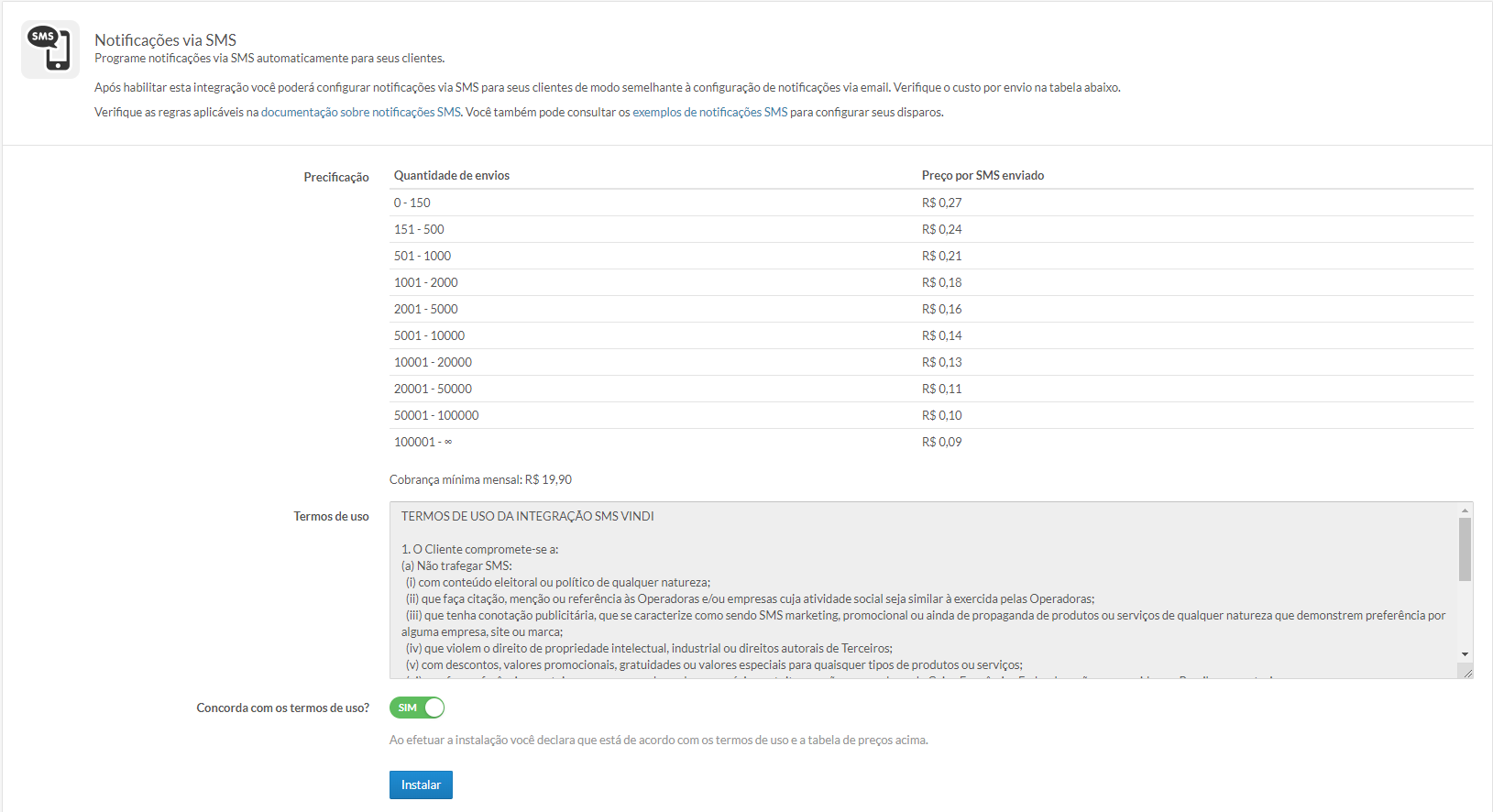Click the Preço por SMS enviado header
This screenshot has height=812, width=1493.
[x=983, y=175]
